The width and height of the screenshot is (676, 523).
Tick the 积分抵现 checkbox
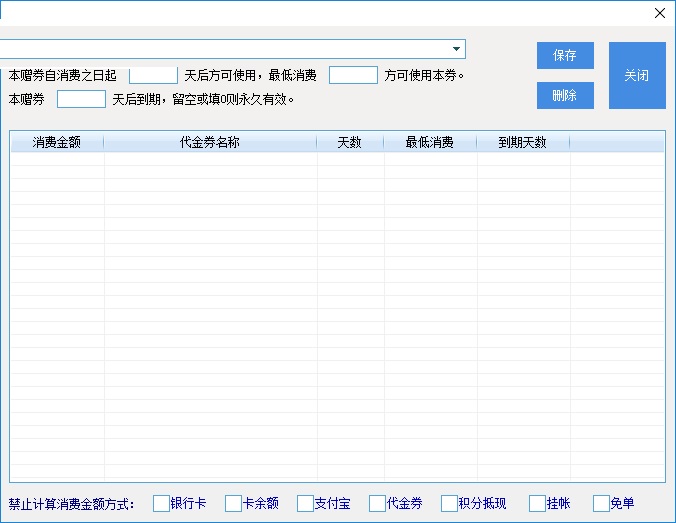pos(449,503)
